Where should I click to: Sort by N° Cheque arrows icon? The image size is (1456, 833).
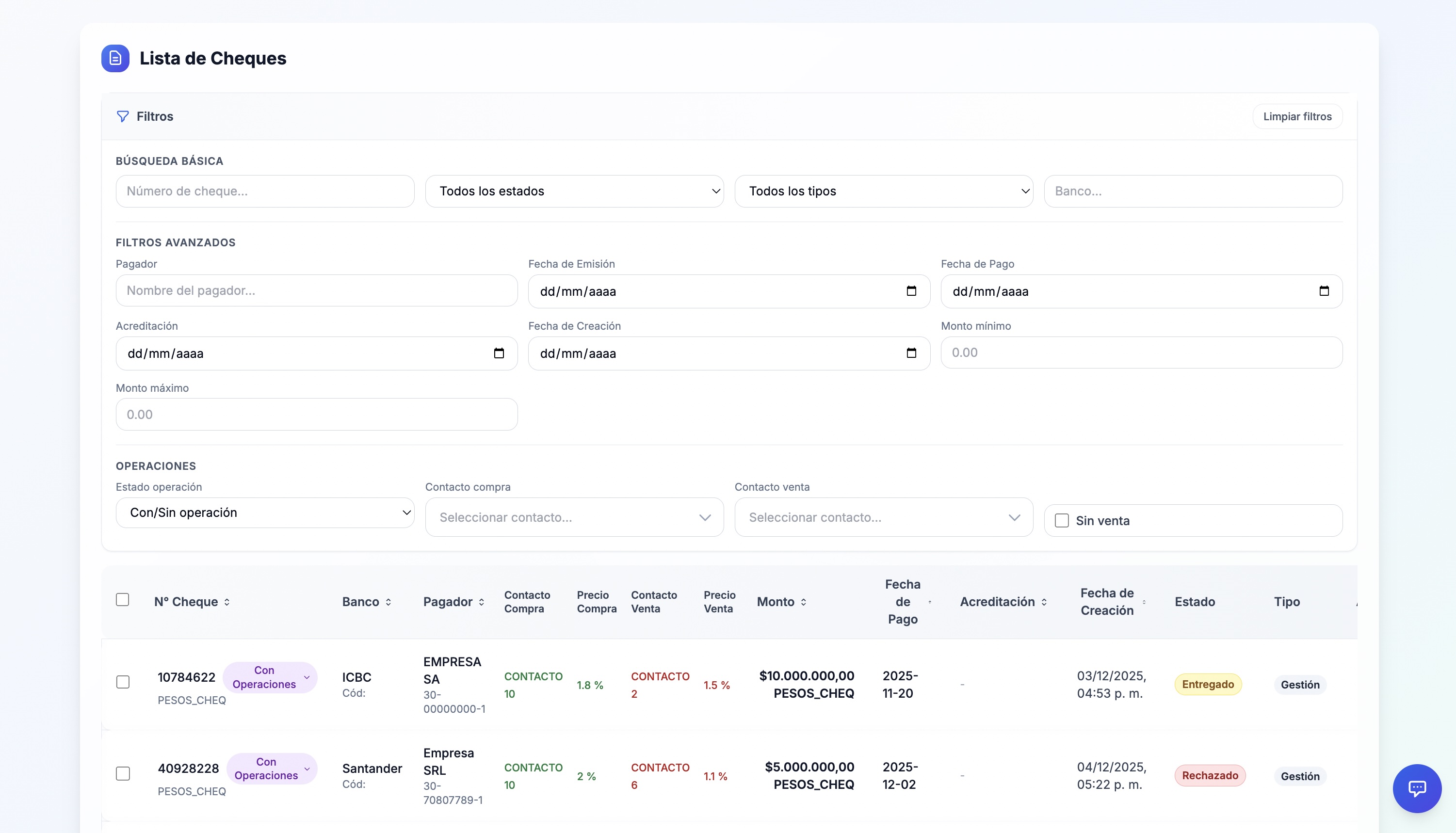(x=227, y=602)
